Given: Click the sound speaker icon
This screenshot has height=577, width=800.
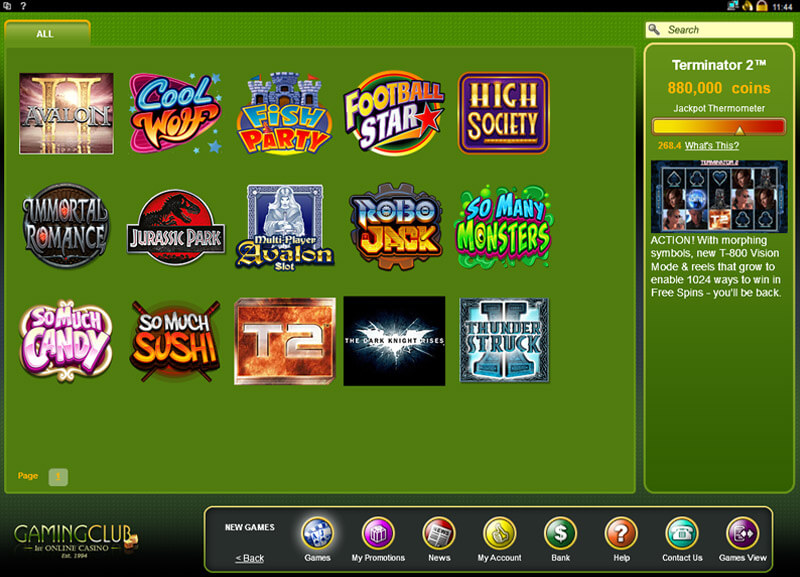Looking at the screenshot, I should (747, 6).
